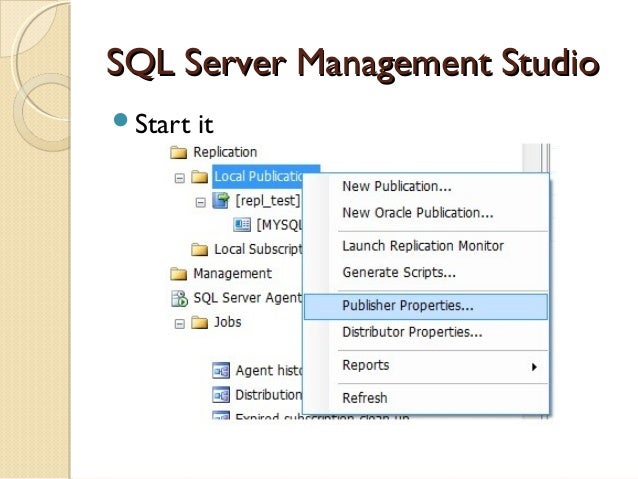
Task: Open the Reports submenu arrow
Action: (534, 367)
